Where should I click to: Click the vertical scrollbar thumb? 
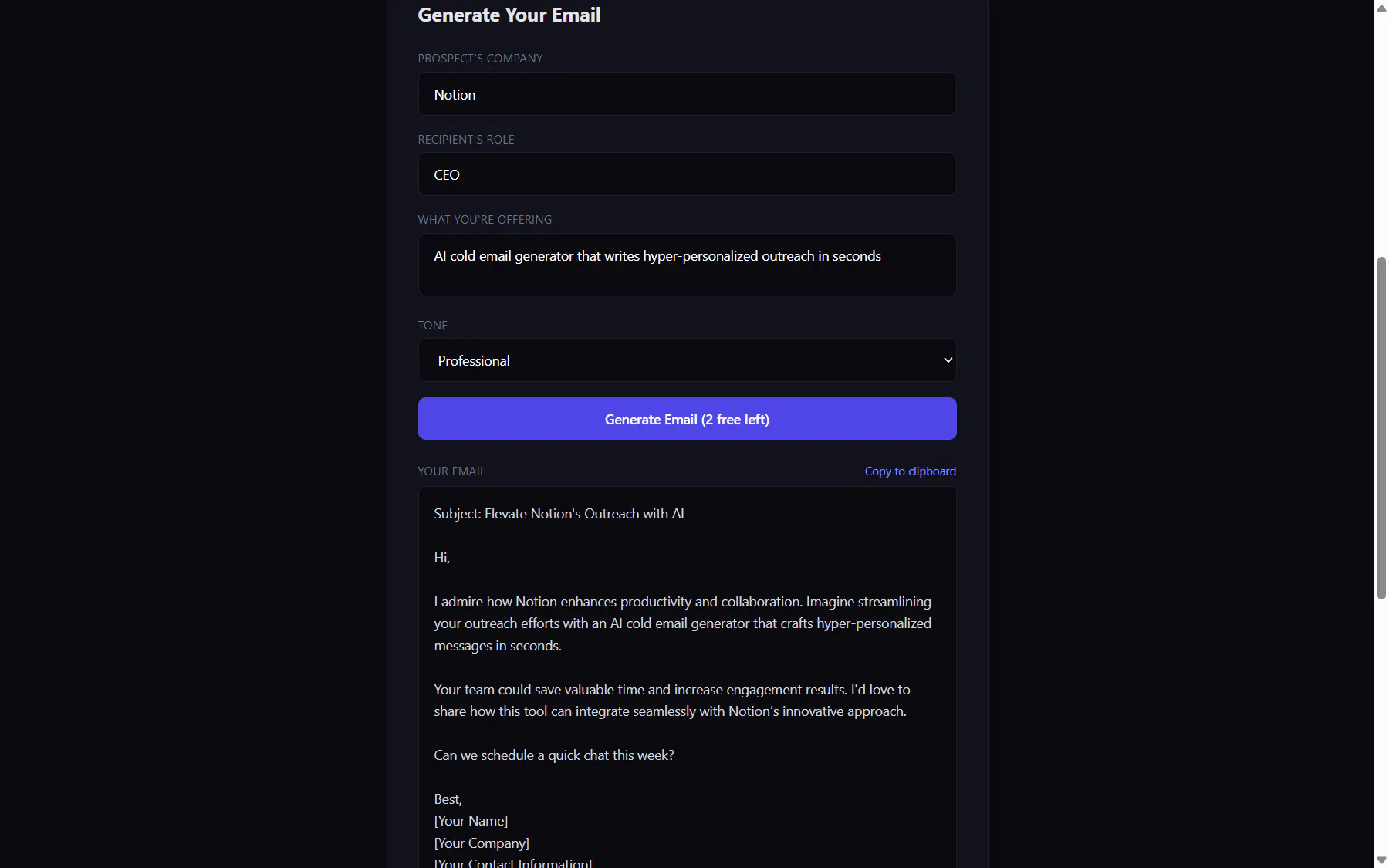pos(1381,428)
